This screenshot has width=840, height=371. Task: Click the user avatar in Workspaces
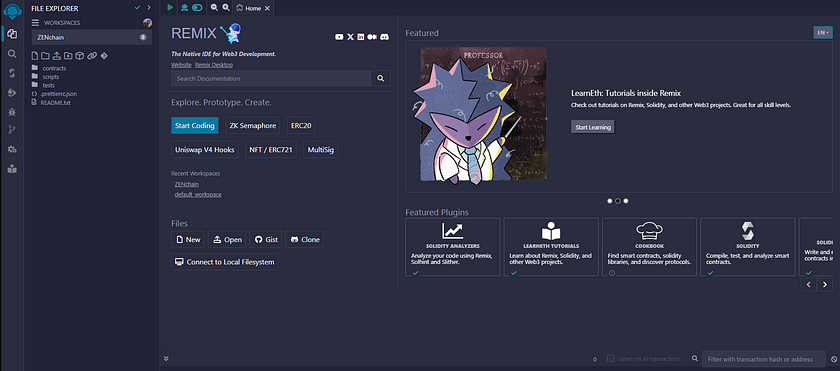coord(147,23)
